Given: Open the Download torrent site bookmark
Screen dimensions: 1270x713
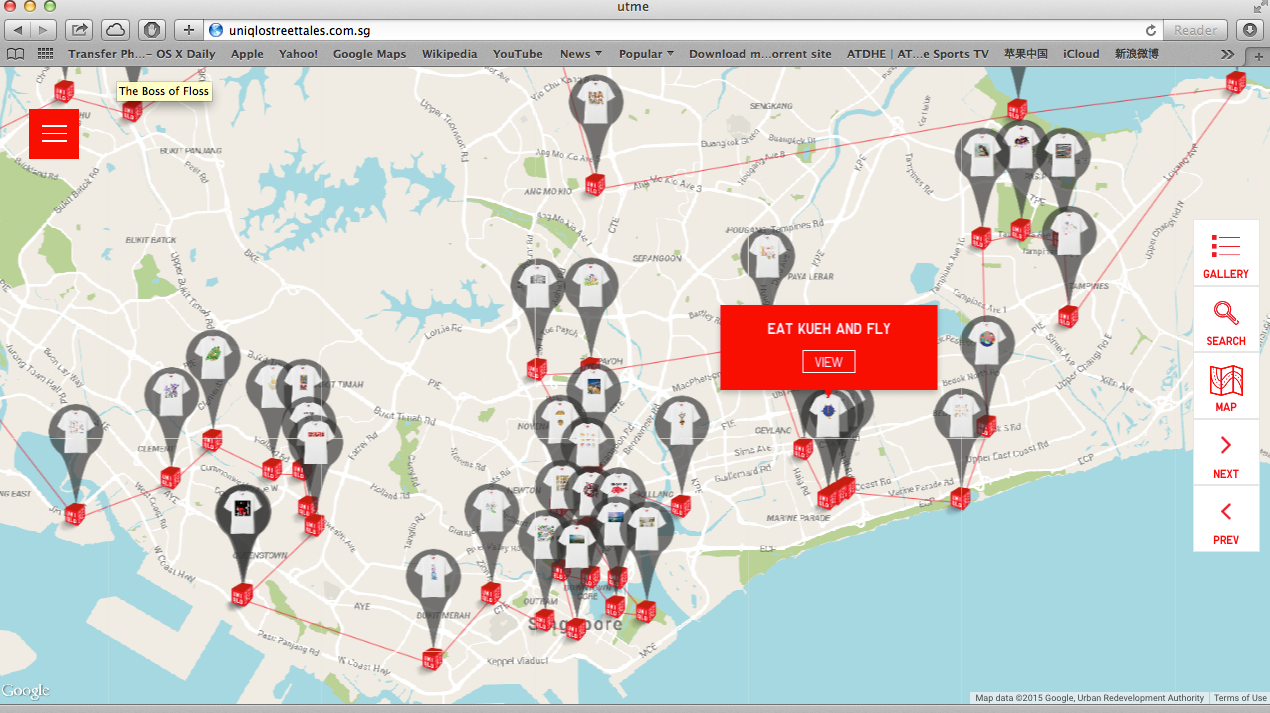Looking at the screenshot, I should click(760, 54).
